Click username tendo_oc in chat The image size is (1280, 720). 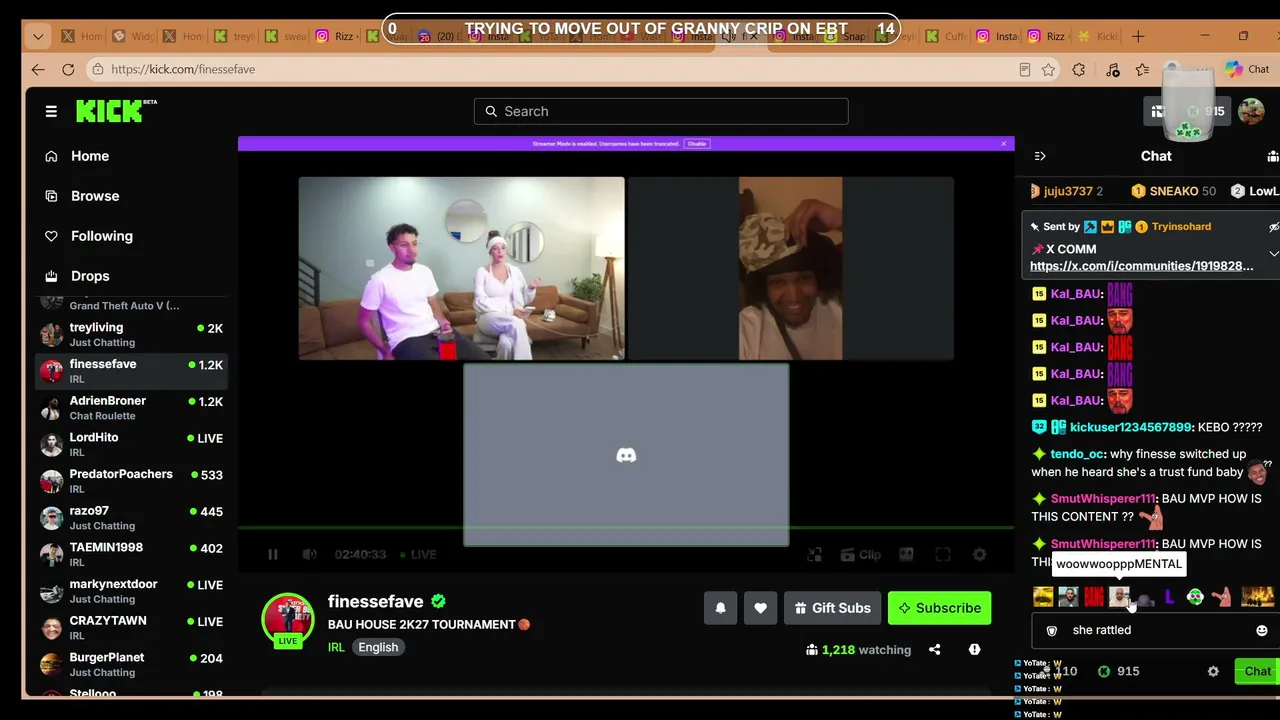(1077, 454)
